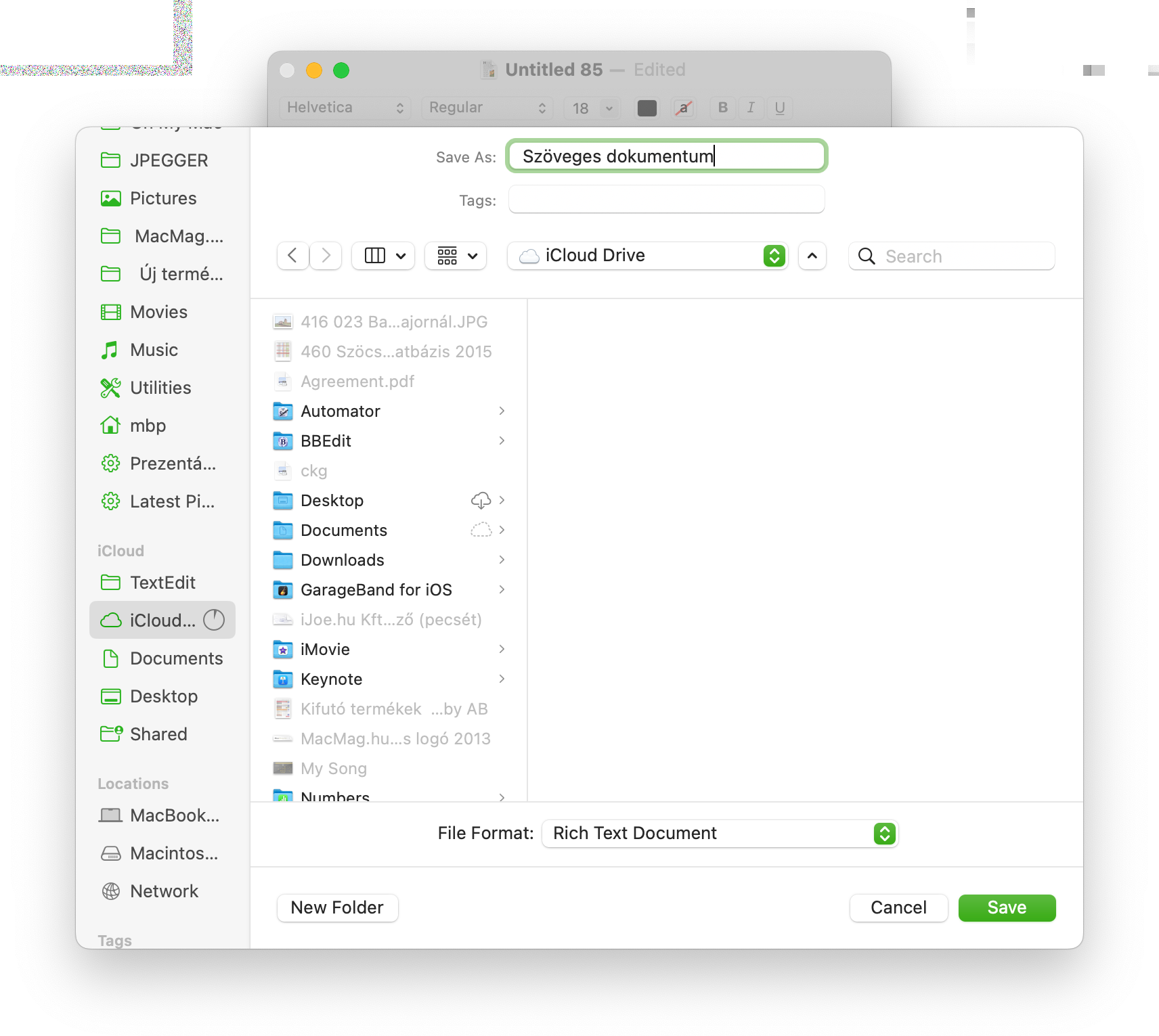Click the green Save button

click(x=1007, y=907)
